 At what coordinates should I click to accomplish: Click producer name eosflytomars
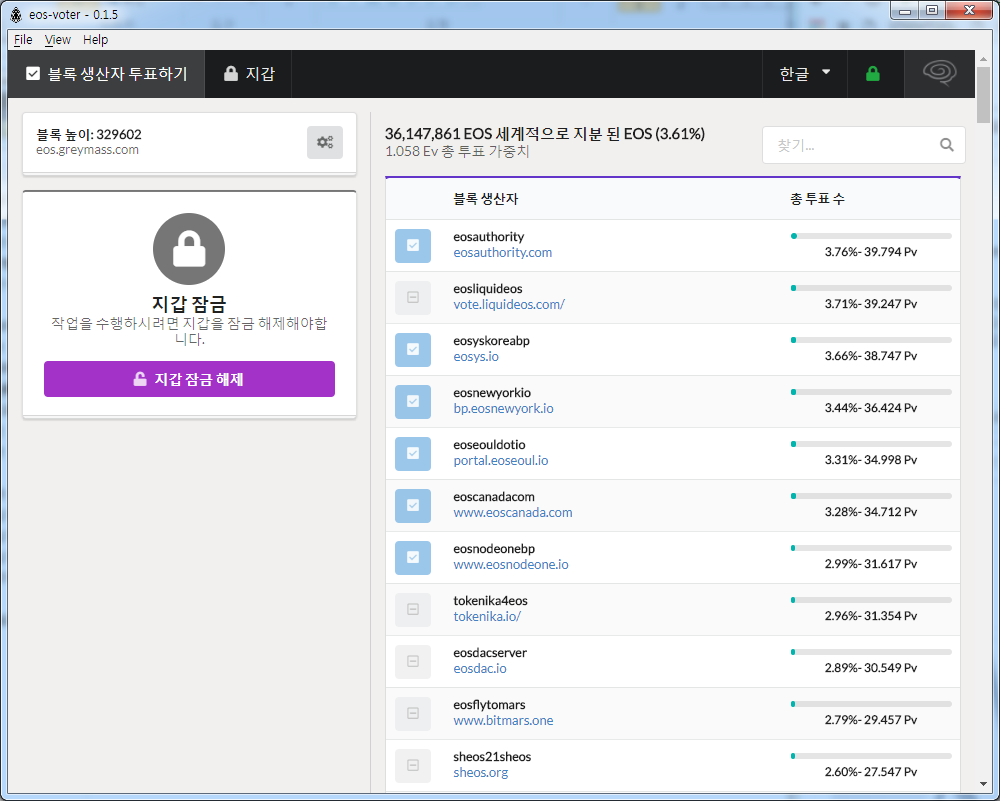click(x=489, y=705)
